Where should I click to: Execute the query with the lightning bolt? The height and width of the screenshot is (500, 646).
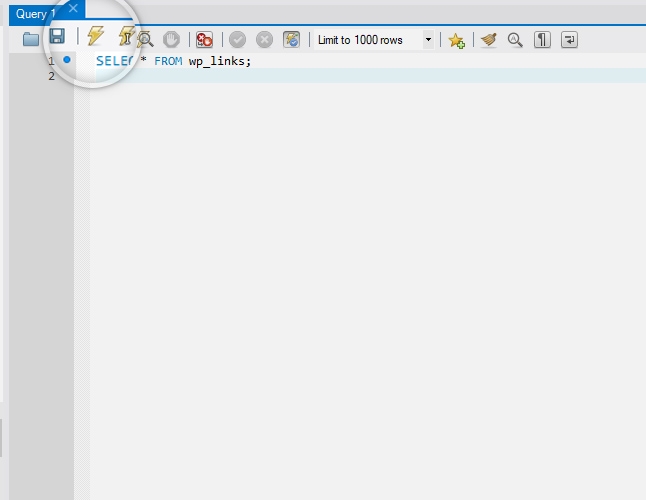(x=96, y=35)
